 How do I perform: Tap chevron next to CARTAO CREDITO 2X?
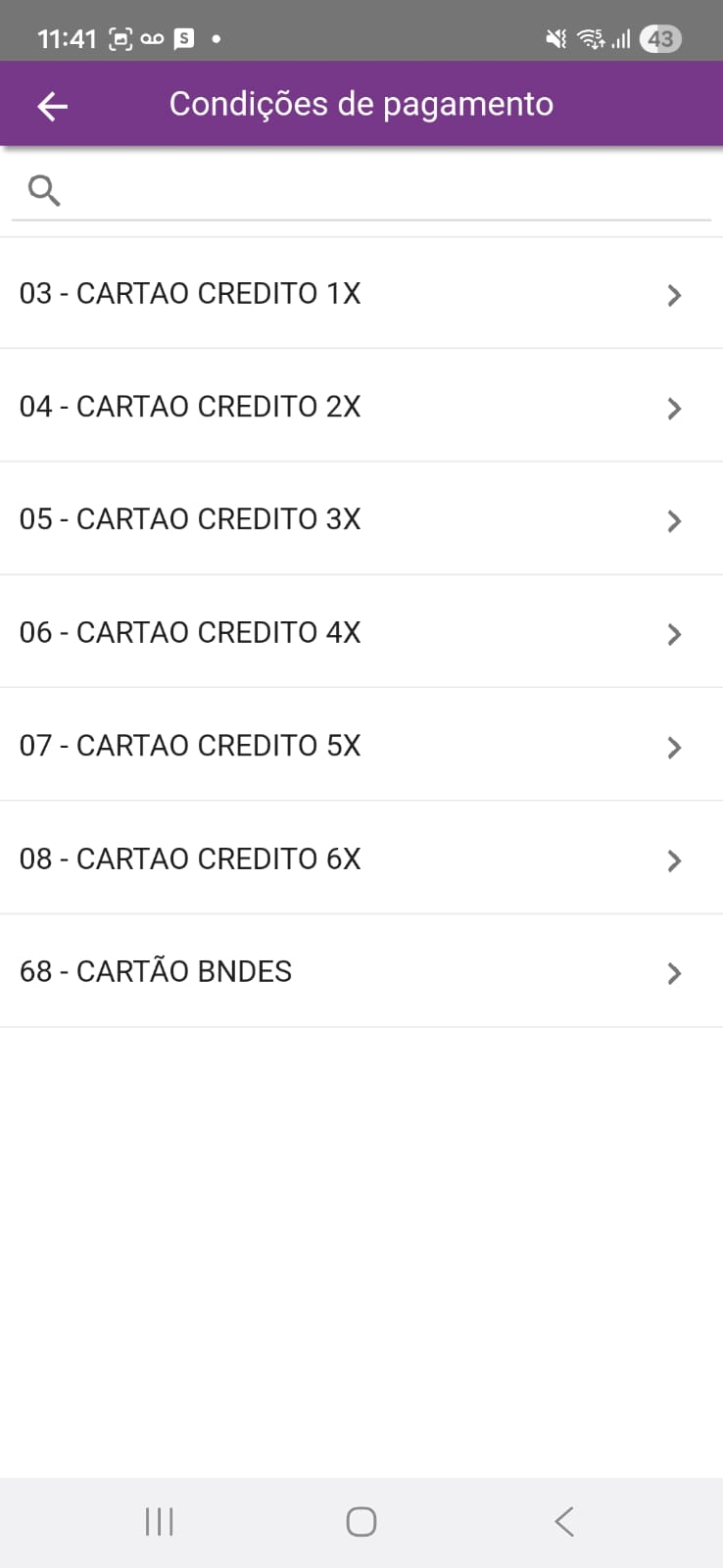click(x=674, y=409)
